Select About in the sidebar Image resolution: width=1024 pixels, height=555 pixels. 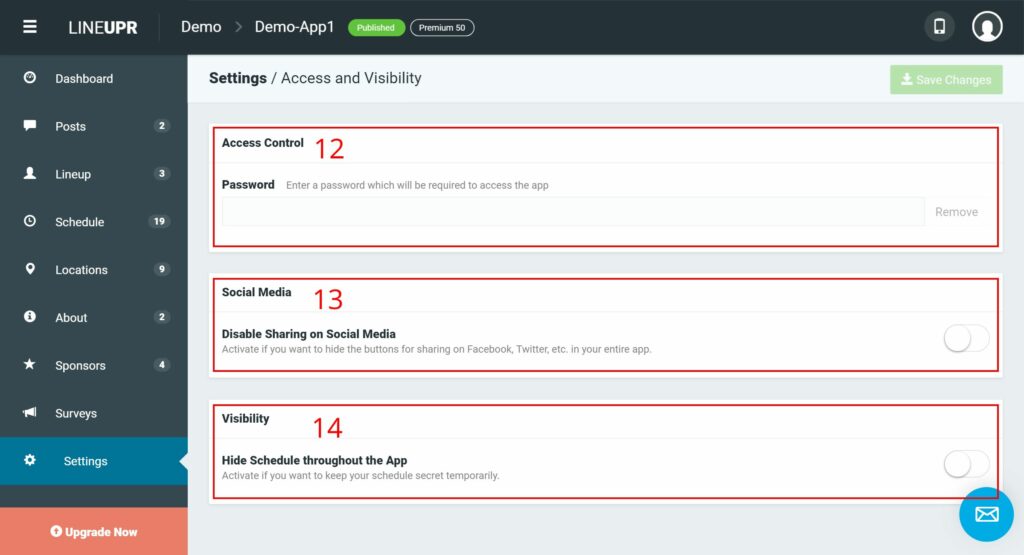coord(93,317)
